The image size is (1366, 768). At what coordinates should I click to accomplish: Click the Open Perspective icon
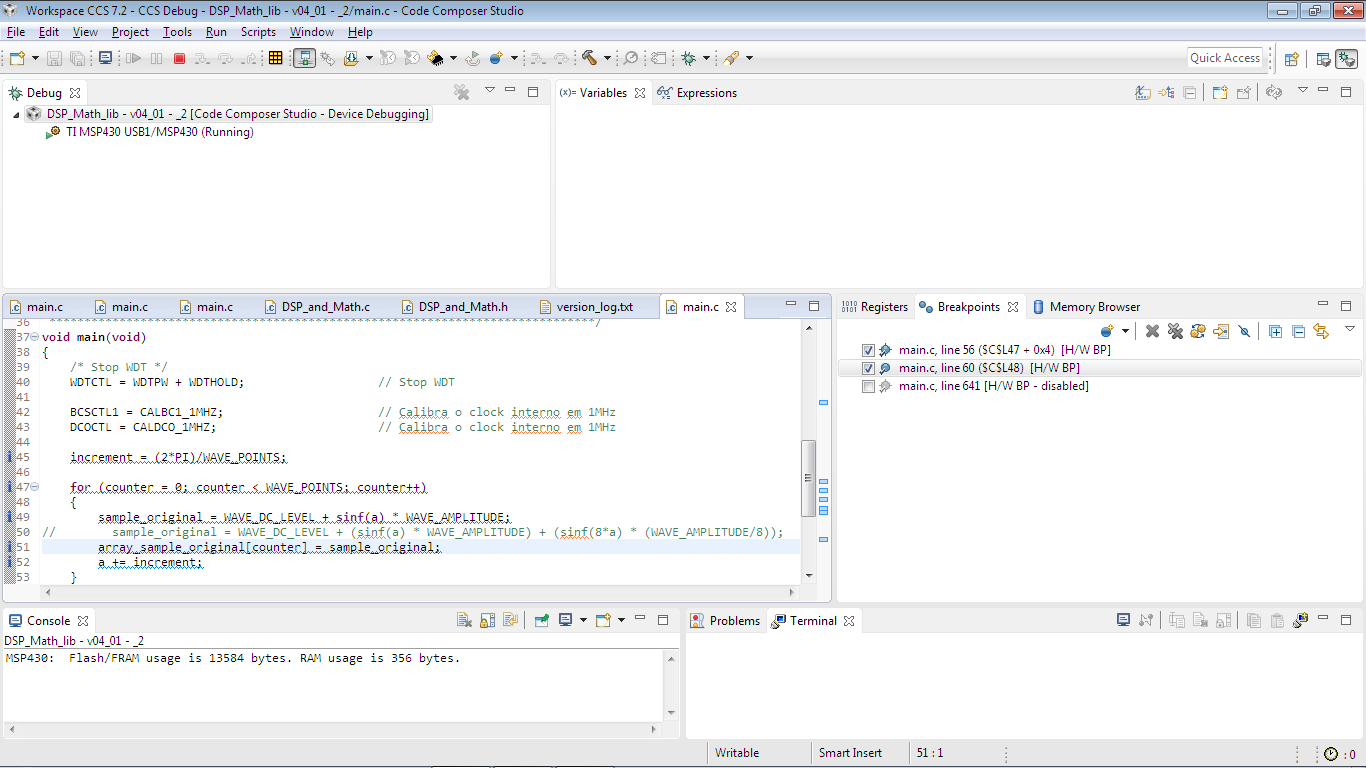pyautogui.click(x=1291, y=58)
